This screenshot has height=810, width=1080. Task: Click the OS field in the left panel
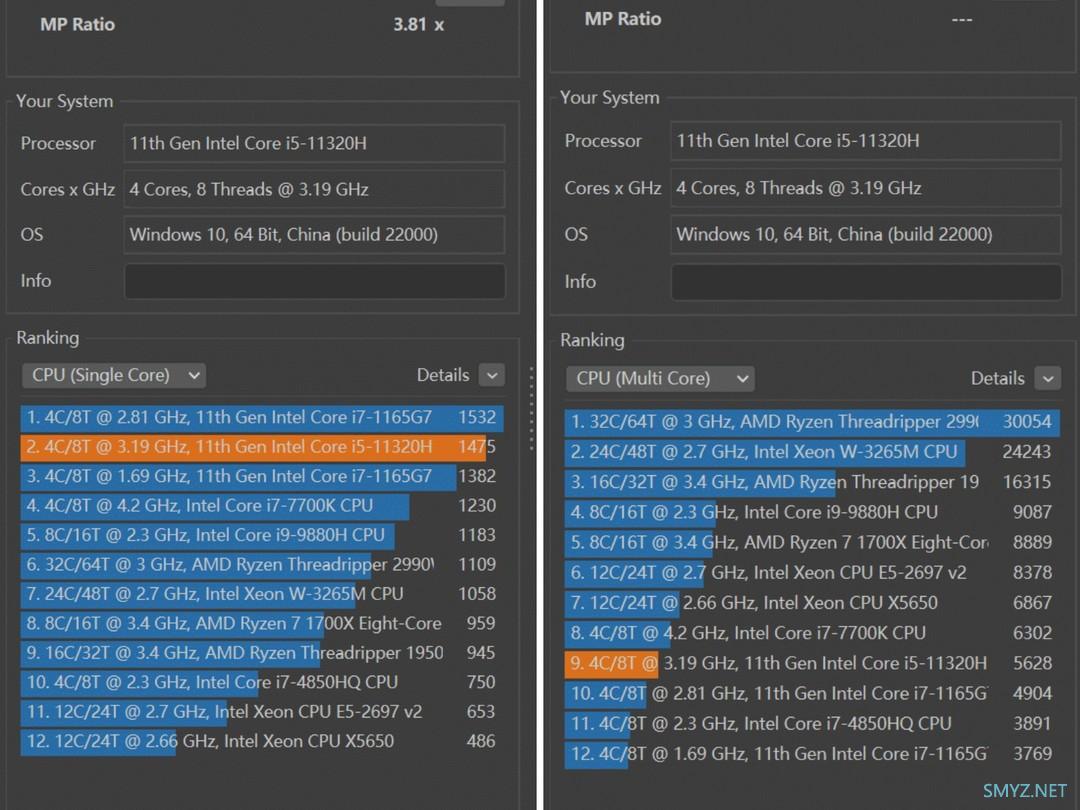tap(314, 235)
